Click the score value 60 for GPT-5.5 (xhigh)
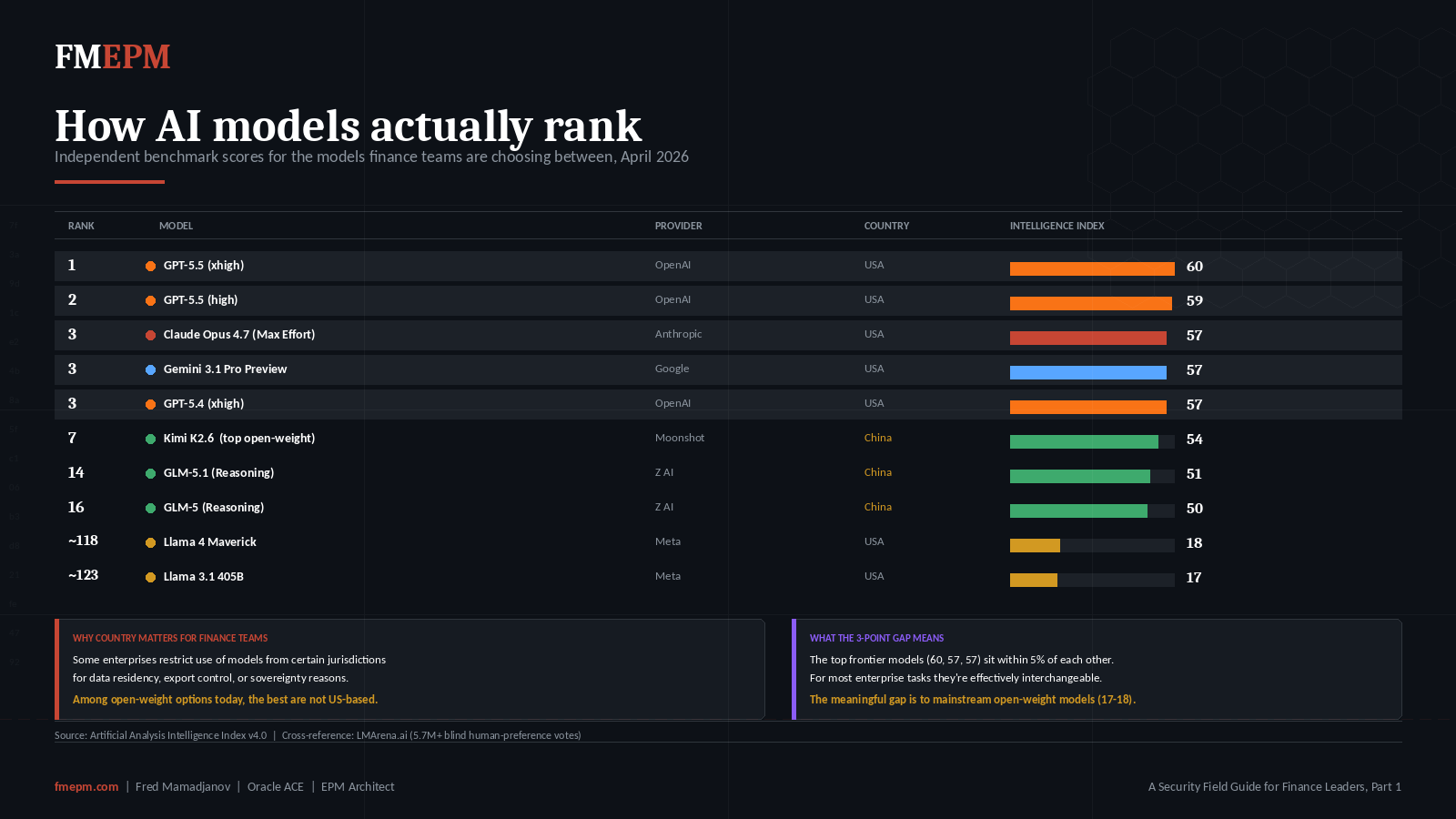Screen dimensions: 1456x819 (1193, 267)
